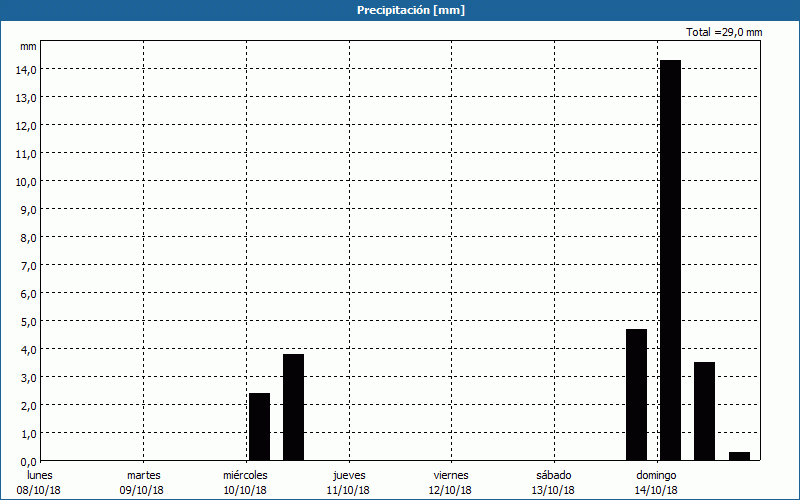Click the 10,0 y-axis value
Screen dimensions: 800x500
pos(26,182)
